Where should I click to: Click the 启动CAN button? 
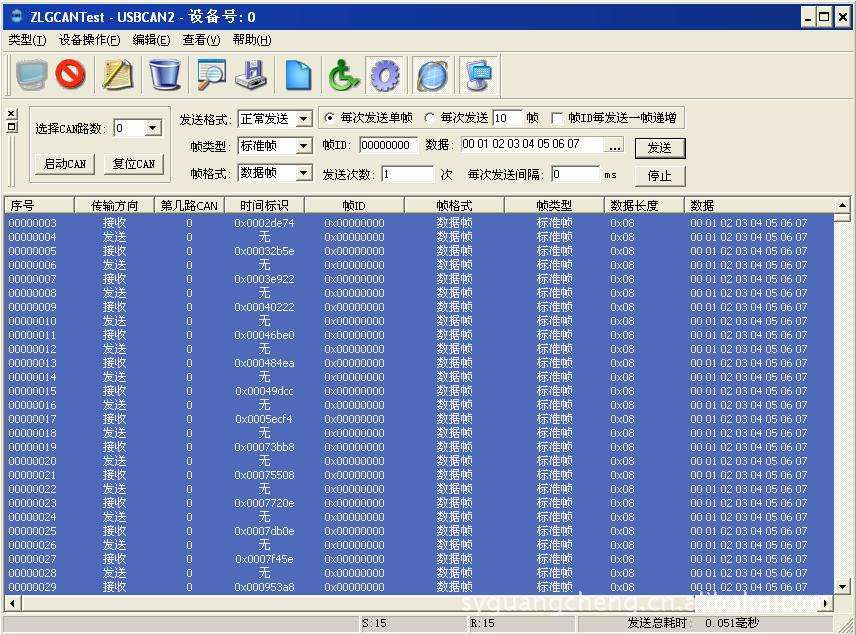[x=65, y=164]
